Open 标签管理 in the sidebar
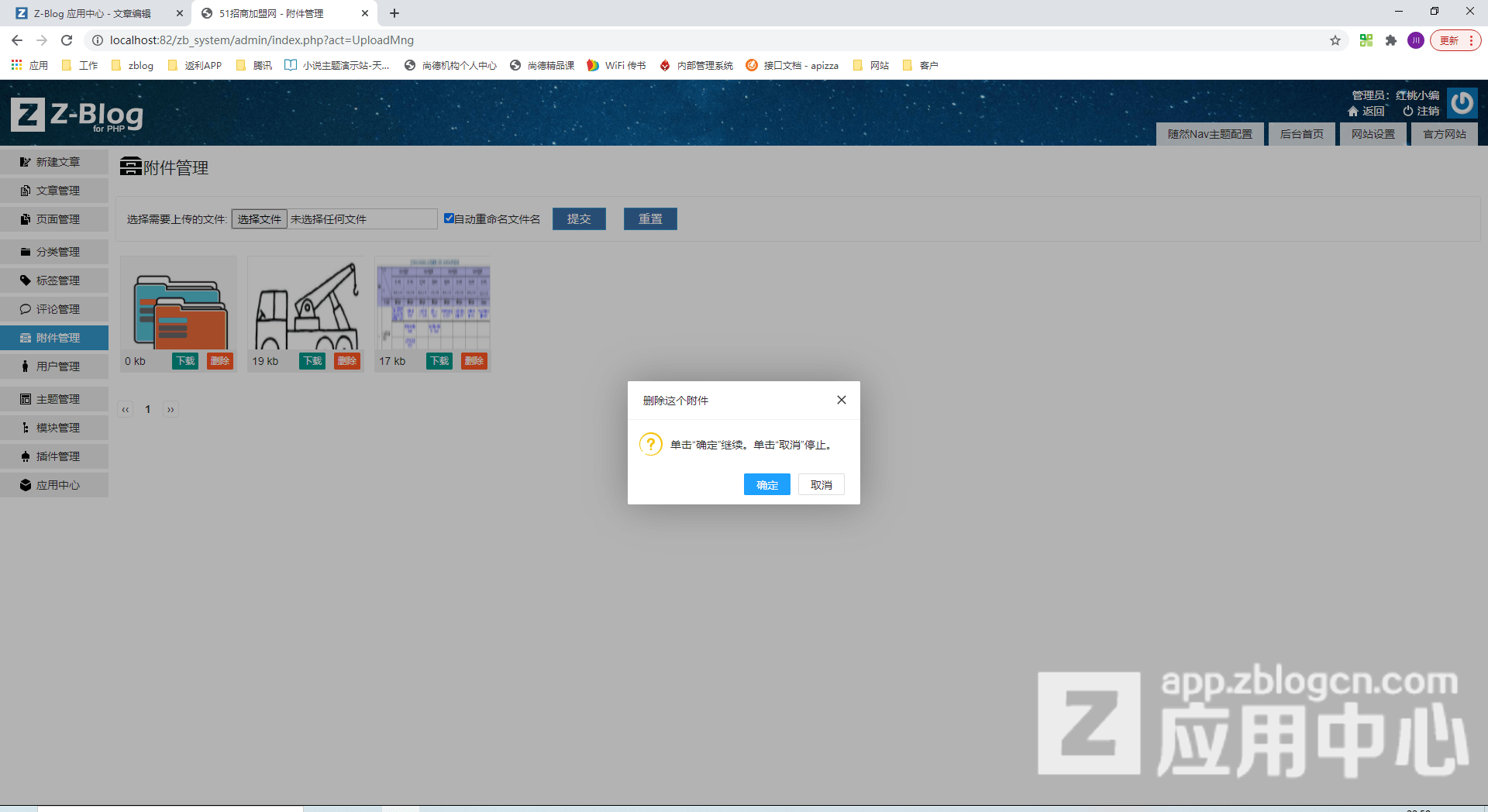 click(54, 280)
